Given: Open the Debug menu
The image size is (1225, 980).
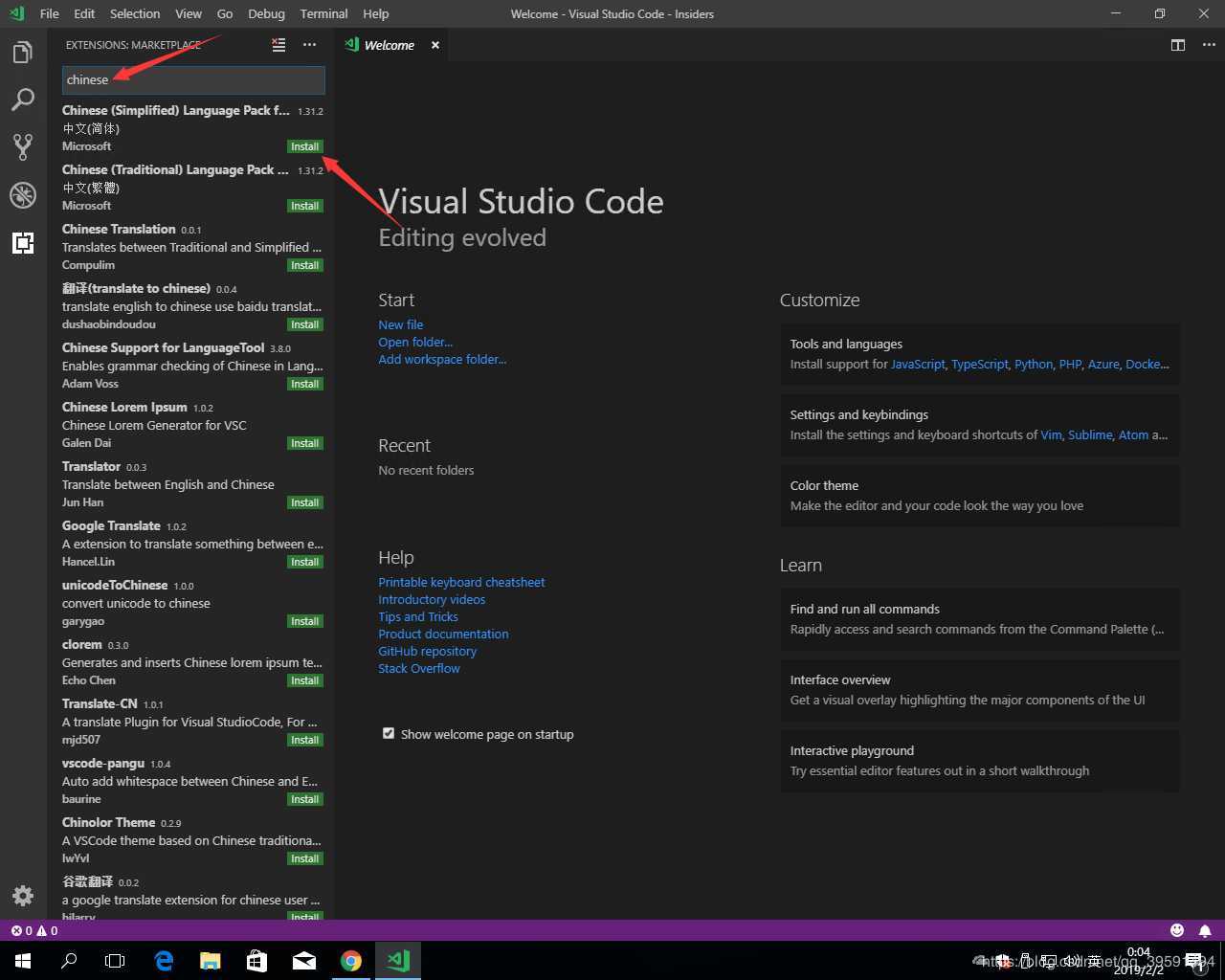Looking at the screenshot, I should click(x=266, y=13).
